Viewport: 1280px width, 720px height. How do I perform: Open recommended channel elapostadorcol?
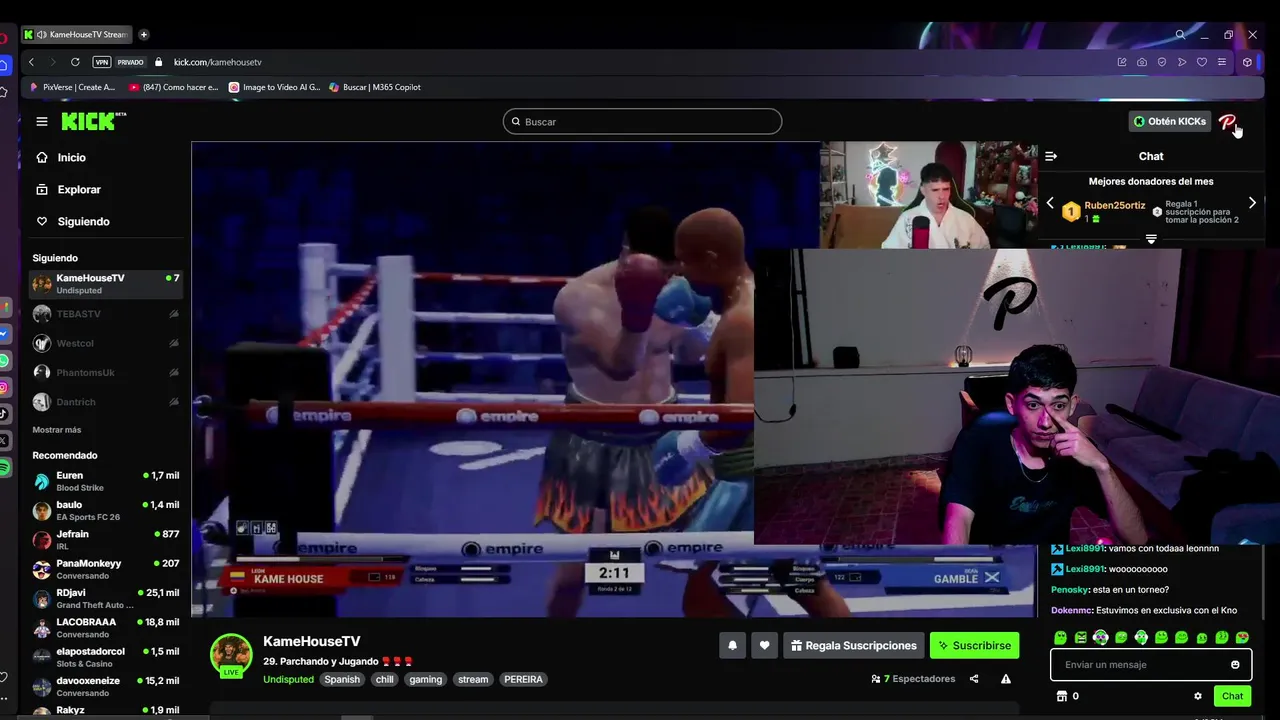pos(105,657)
